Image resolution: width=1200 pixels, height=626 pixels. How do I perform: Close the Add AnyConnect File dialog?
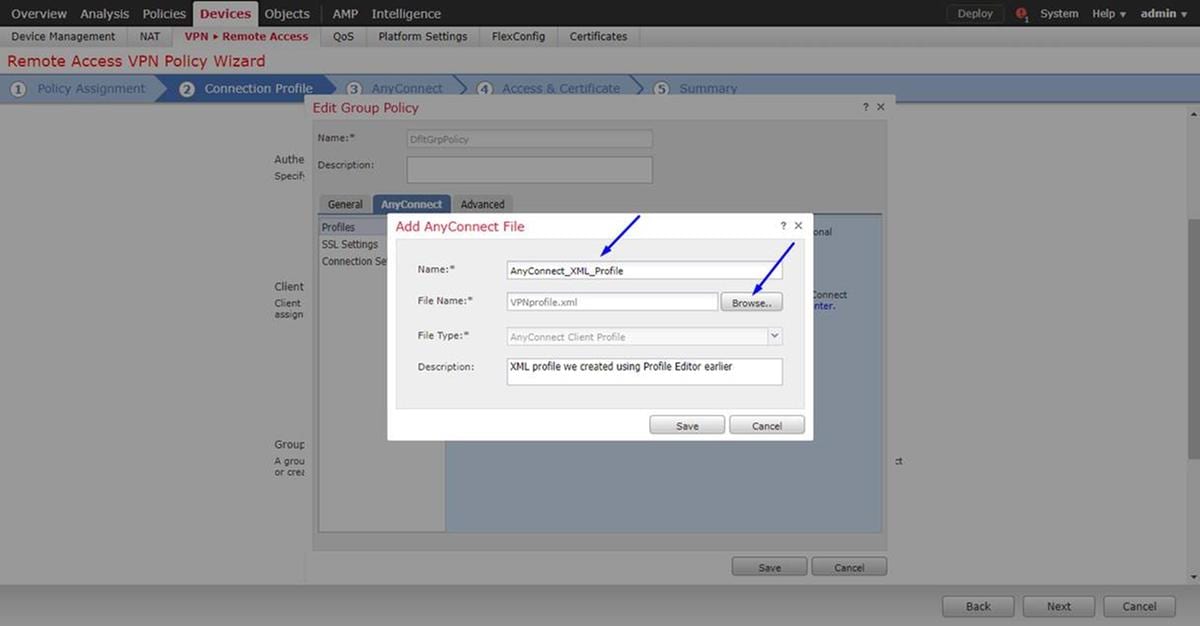click(798, 226)
